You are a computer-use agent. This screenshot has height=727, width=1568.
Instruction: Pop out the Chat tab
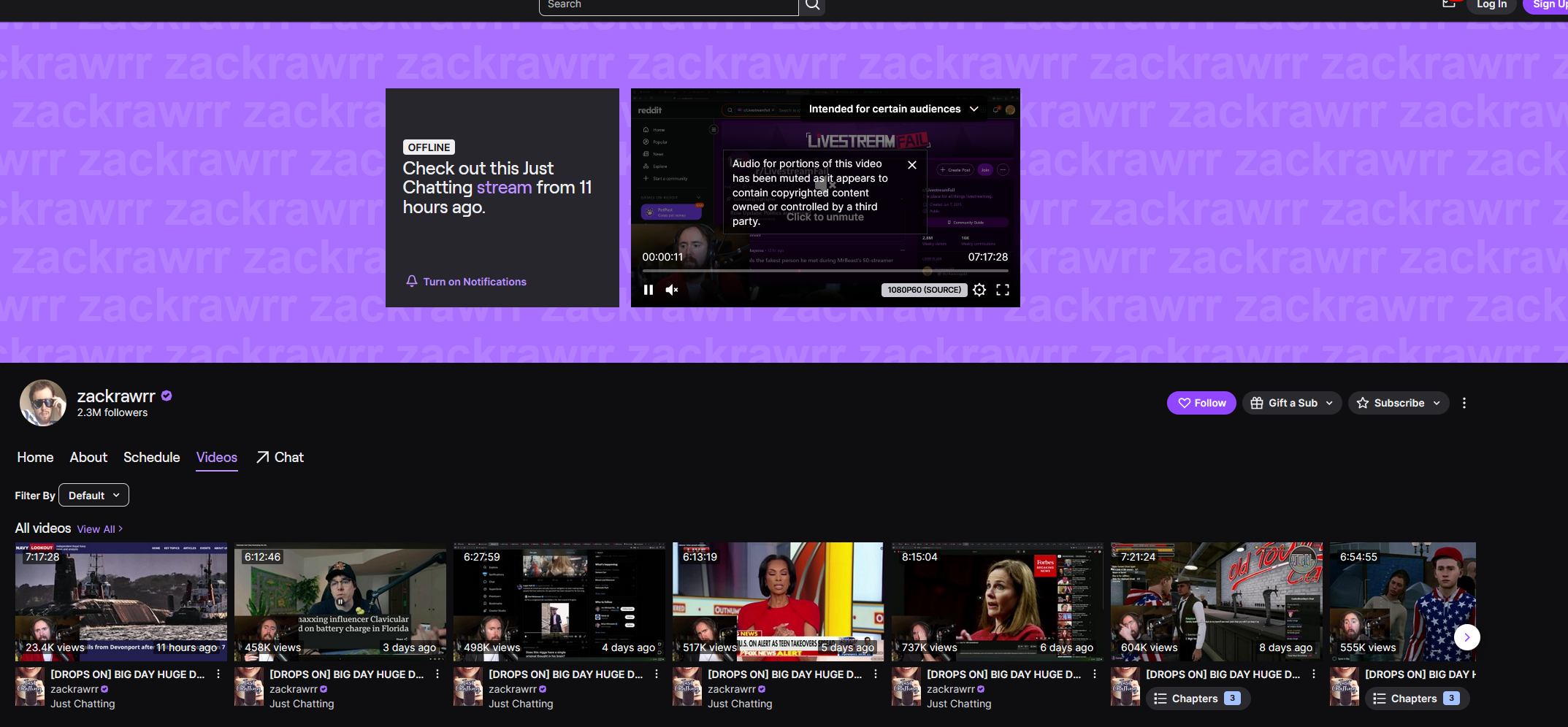280,457
